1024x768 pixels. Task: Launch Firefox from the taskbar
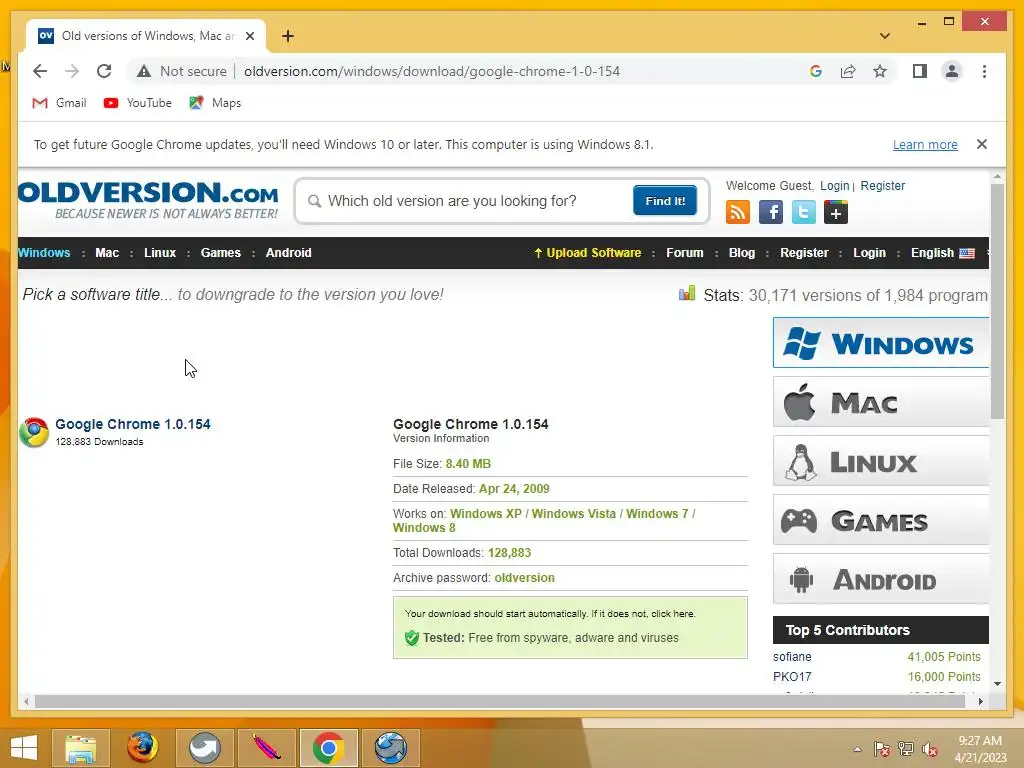(142, 748)
